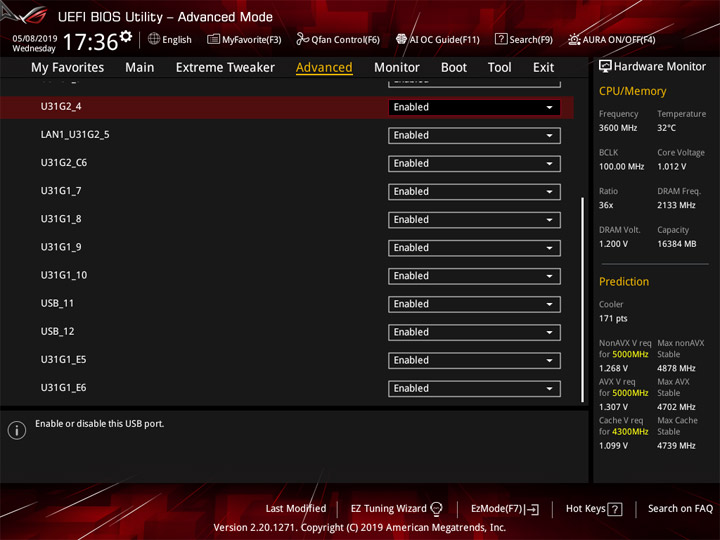Open date and time settings gear
Image resolution: width=720 pixels, height=540 pixels.
coord(126,36)
